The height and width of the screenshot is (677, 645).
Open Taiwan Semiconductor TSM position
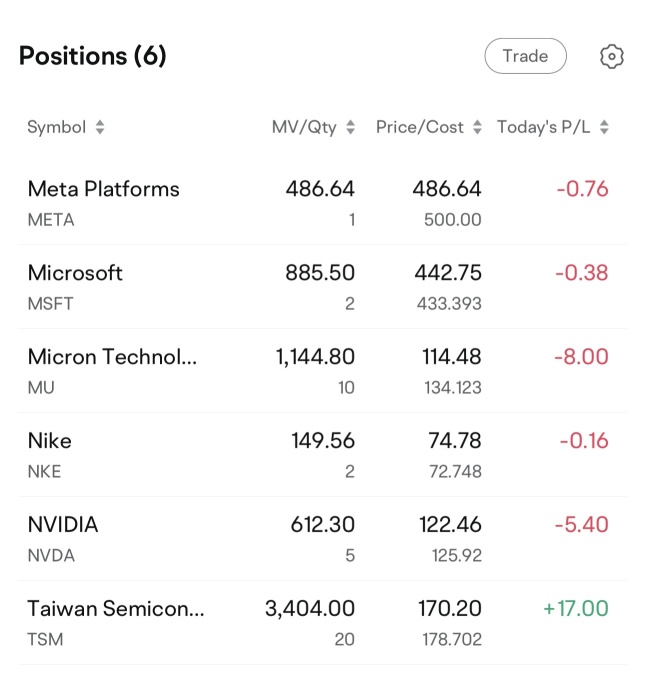click(x=322, y=623)
